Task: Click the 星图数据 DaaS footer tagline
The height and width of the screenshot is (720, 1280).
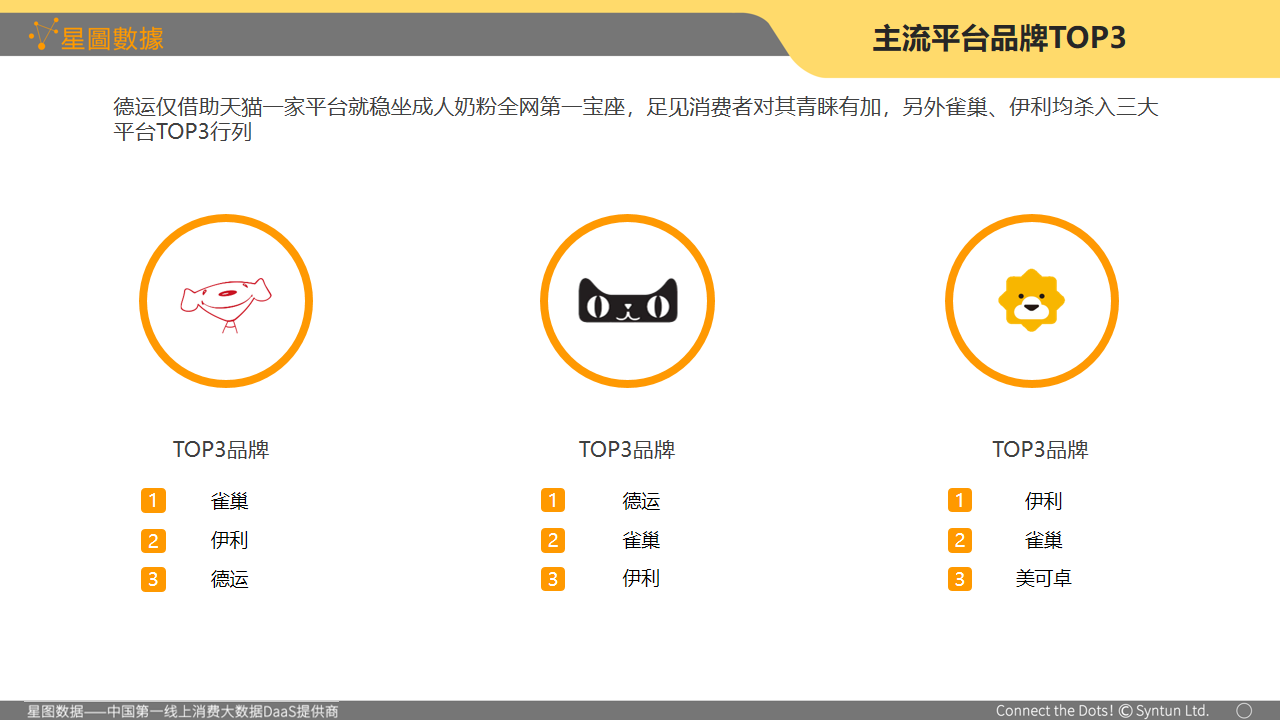Action: [x=182, y=711]
